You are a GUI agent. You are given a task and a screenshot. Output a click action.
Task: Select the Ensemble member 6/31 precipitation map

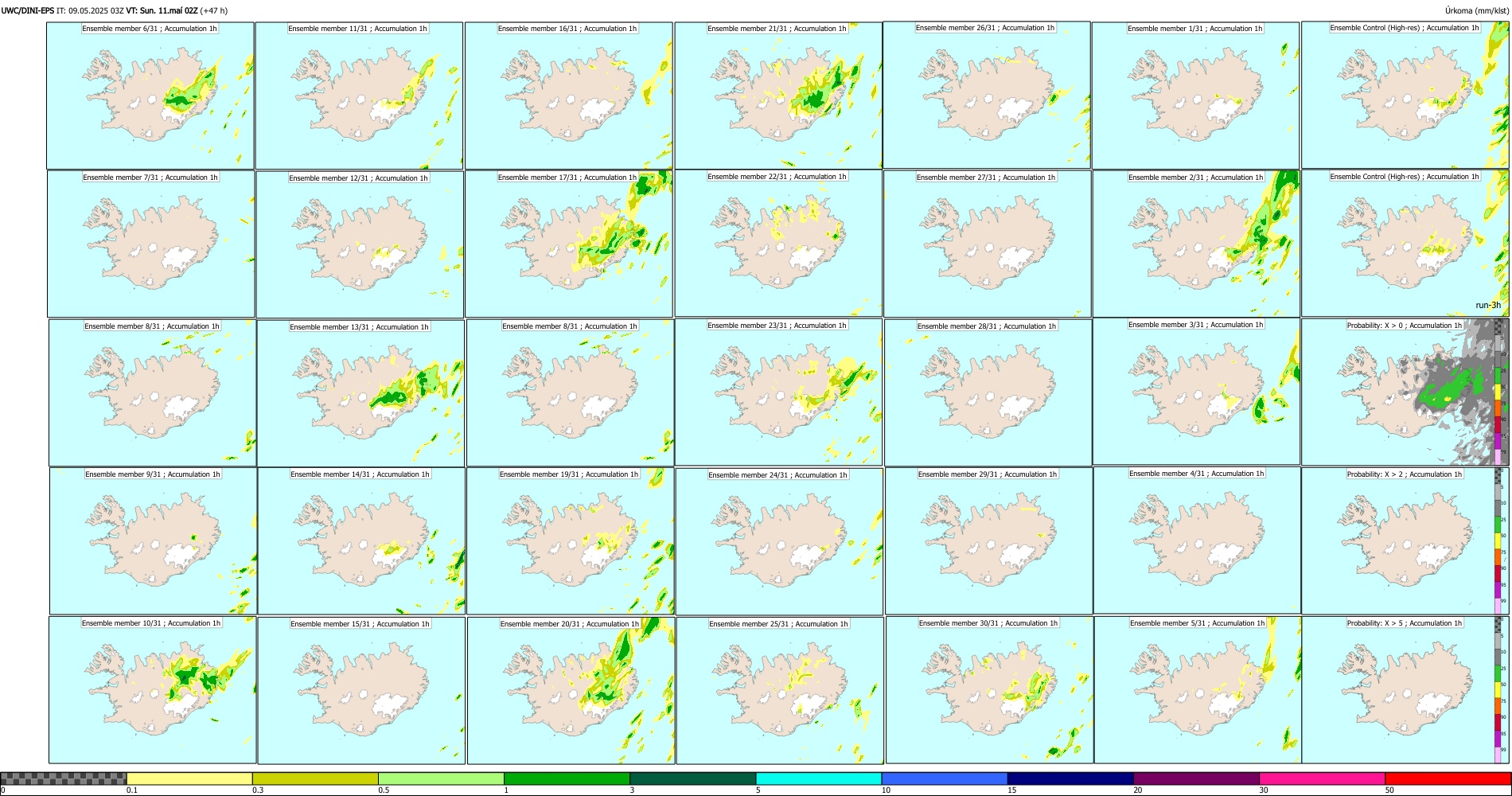coord(150,96)
